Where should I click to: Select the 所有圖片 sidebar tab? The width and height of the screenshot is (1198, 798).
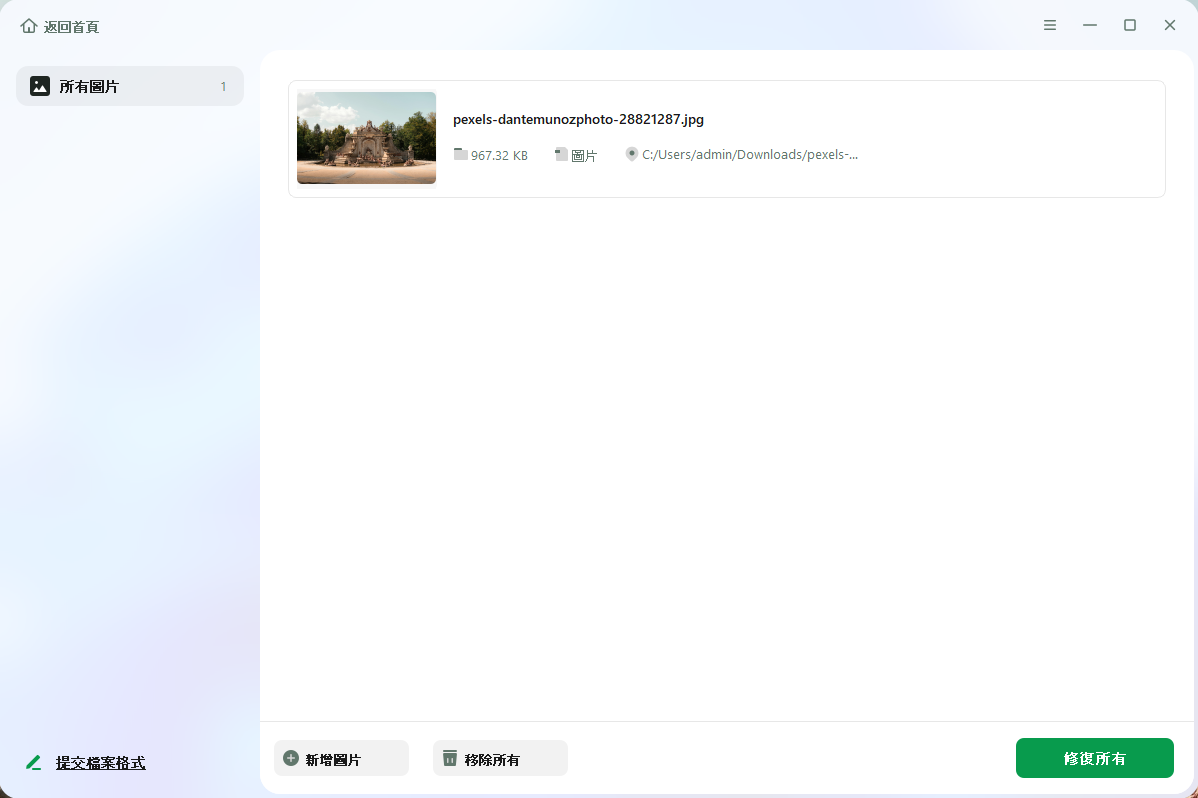(x=130, y=86)
